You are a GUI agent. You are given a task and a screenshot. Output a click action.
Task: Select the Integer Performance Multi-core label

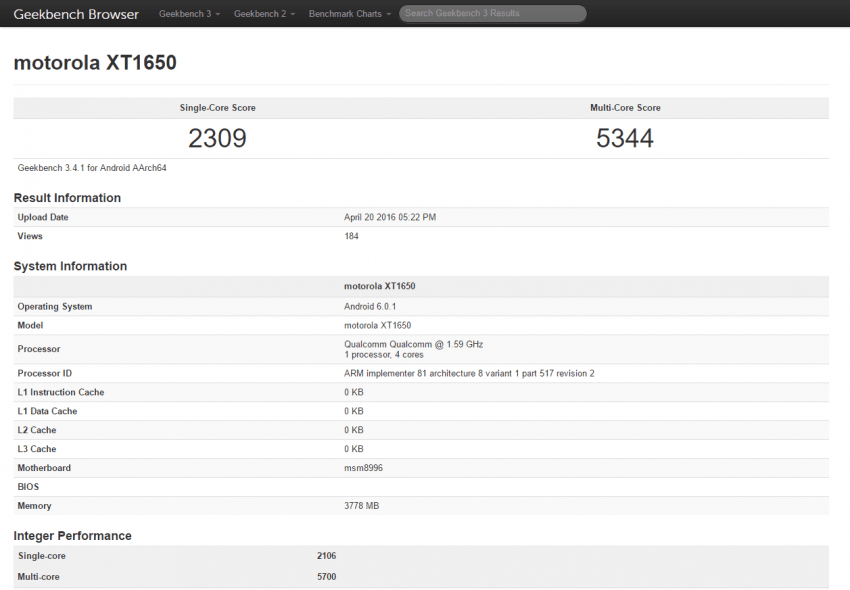38,577
